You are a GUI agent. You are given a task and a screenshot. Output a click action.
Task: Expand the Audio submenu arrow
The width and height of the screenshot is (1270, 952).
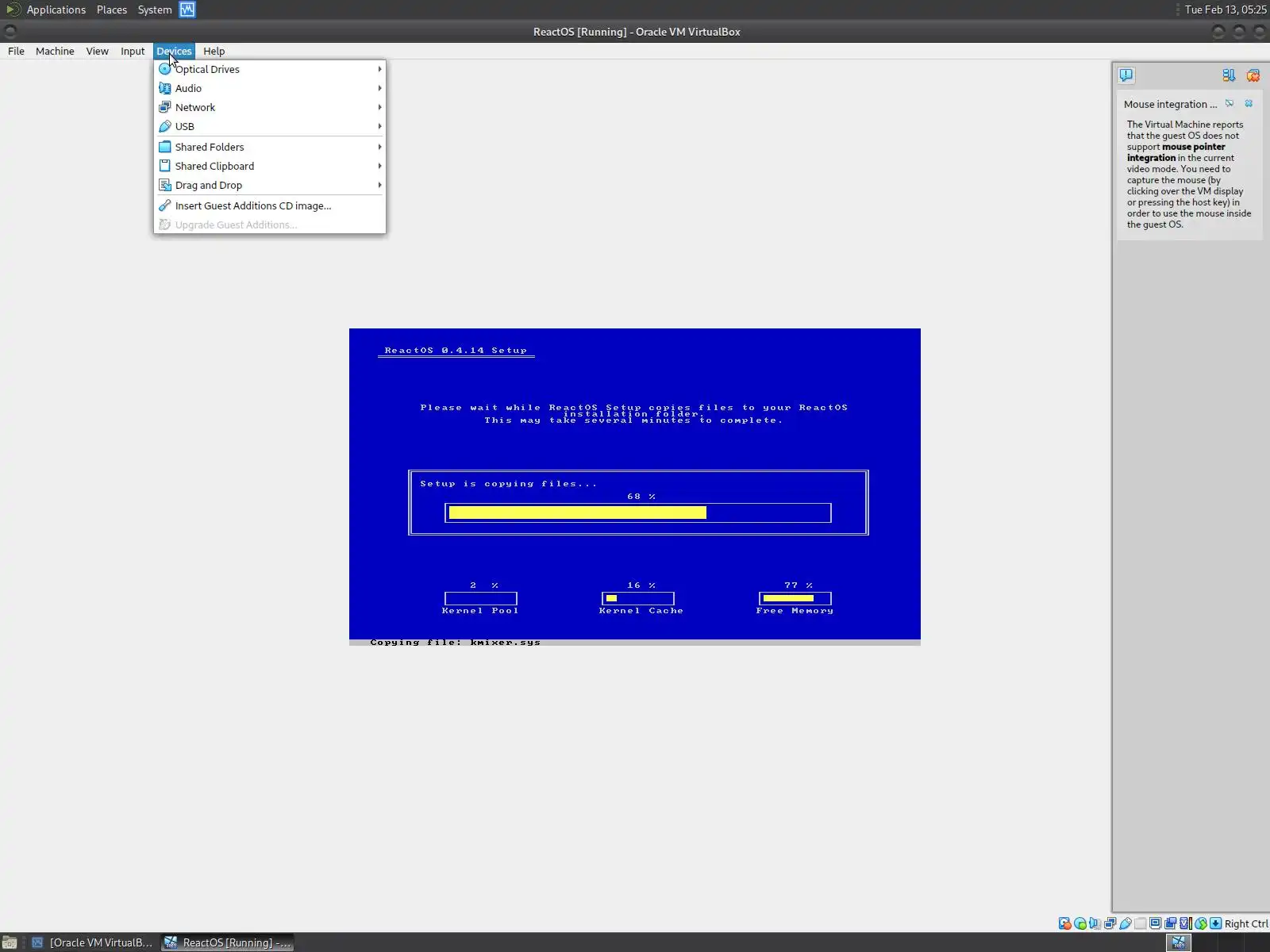[379, 88]
